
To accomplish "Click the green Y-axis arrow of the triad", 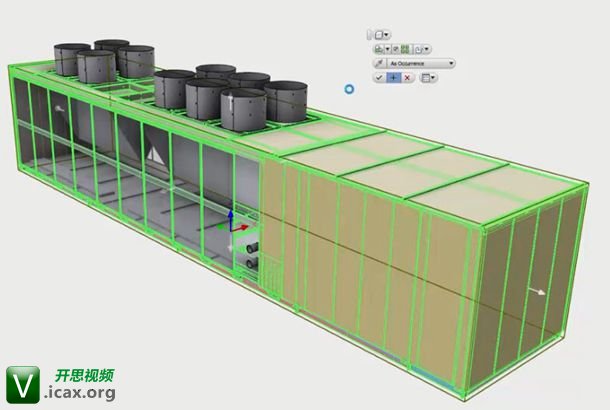I will (x=222, y=226).
